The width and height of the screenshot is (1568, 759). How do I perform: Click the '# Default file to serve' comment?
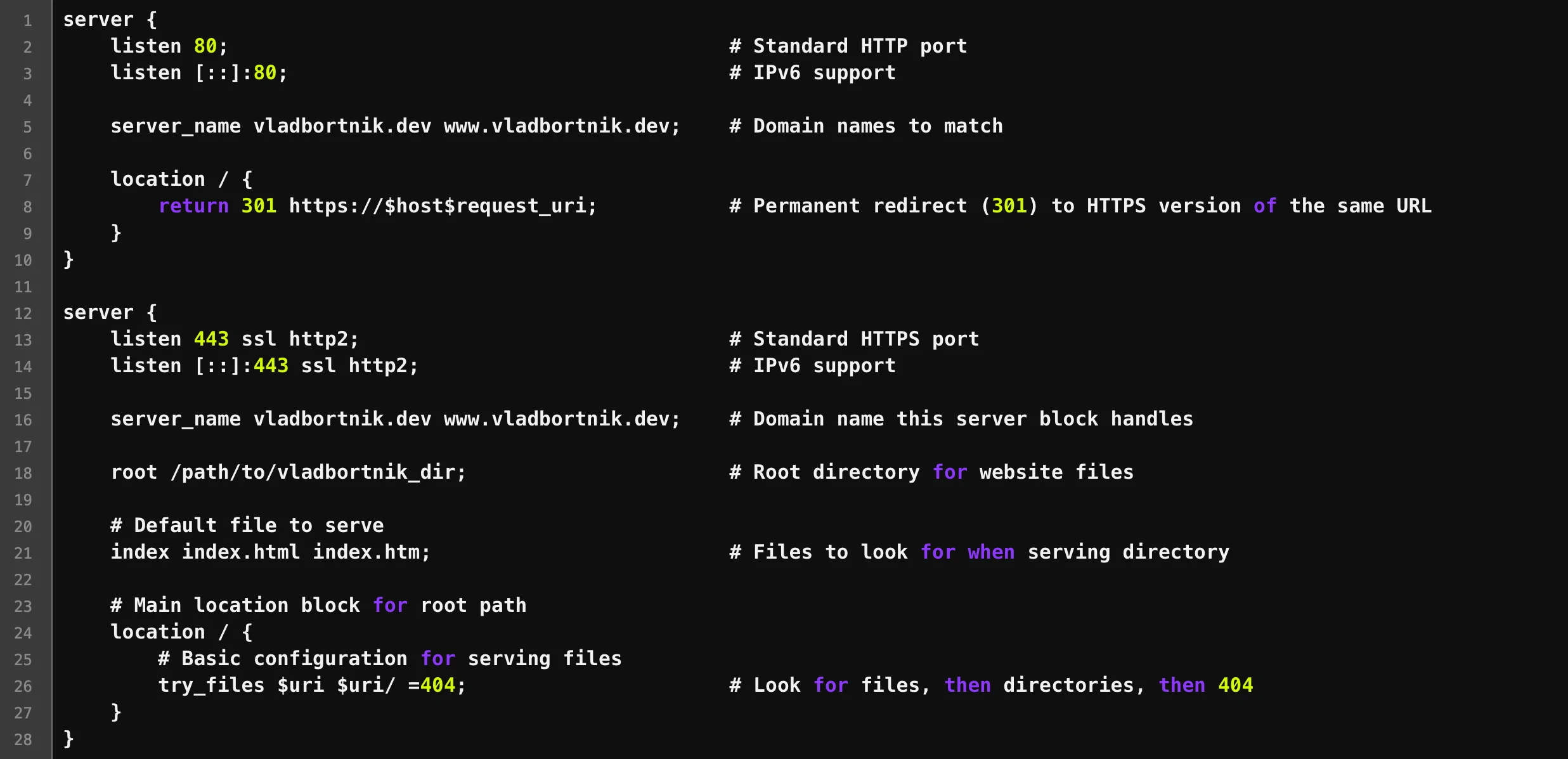coord(247,526)
